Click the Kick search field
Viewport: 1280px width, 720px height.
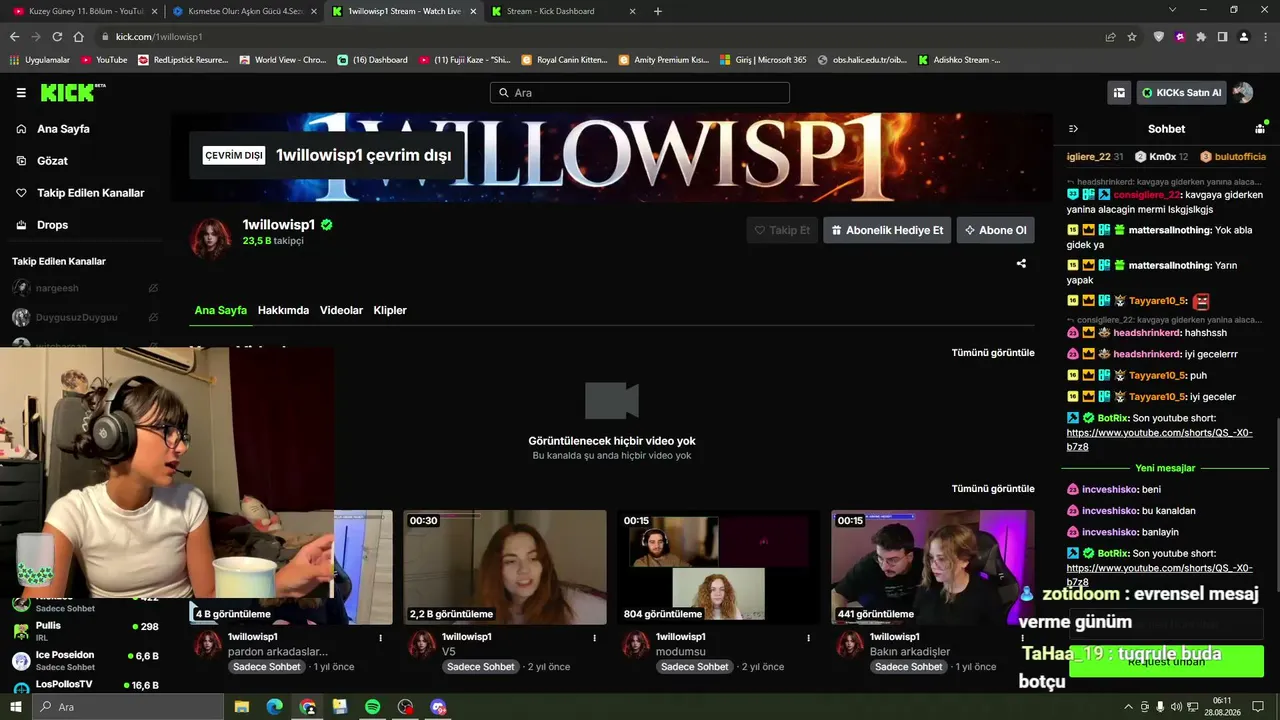[640, 93]
